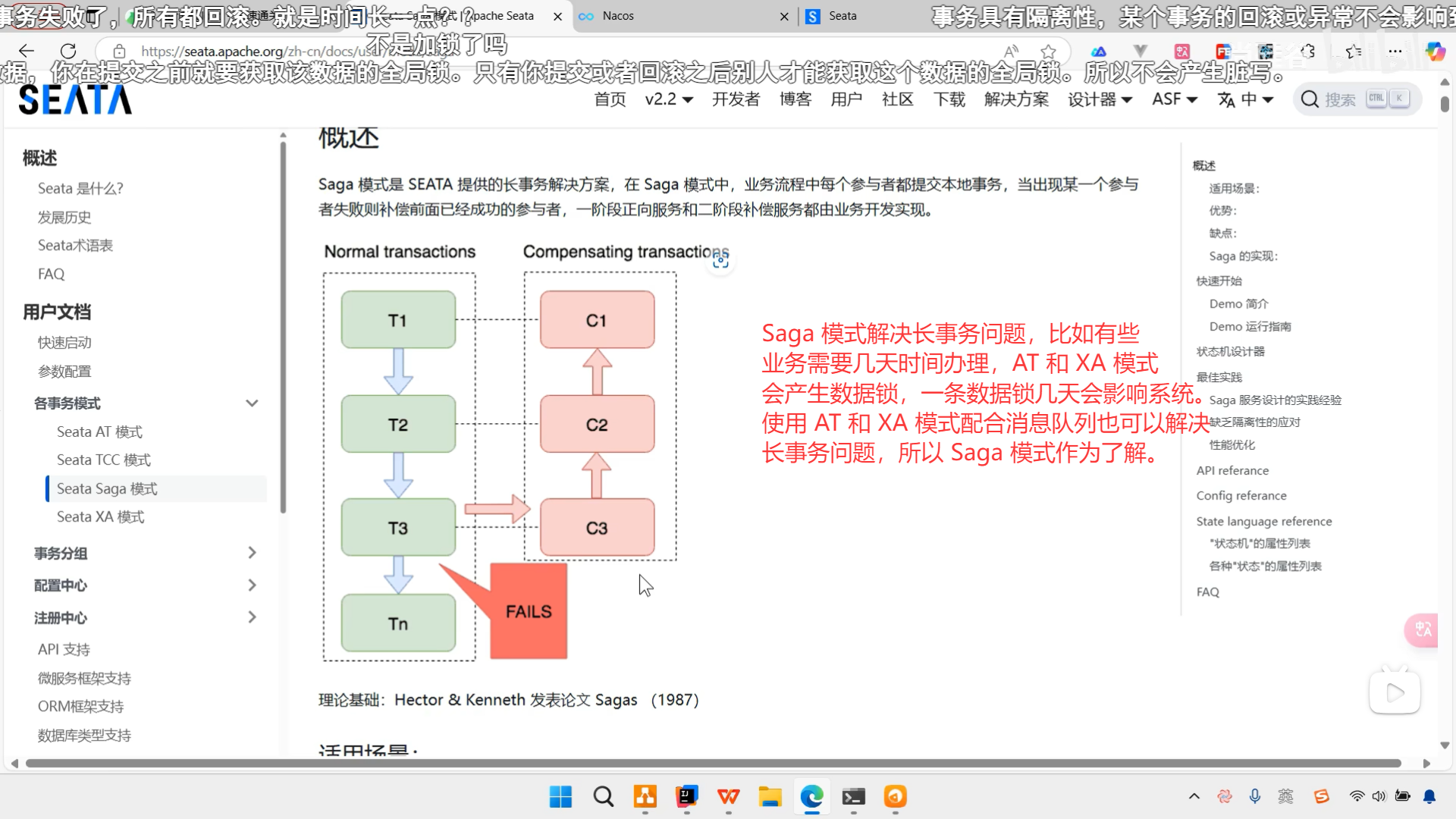This screenshot has height=819, width=1456.
Task: Jump to the API referance section link
Action: (1232, 470)
